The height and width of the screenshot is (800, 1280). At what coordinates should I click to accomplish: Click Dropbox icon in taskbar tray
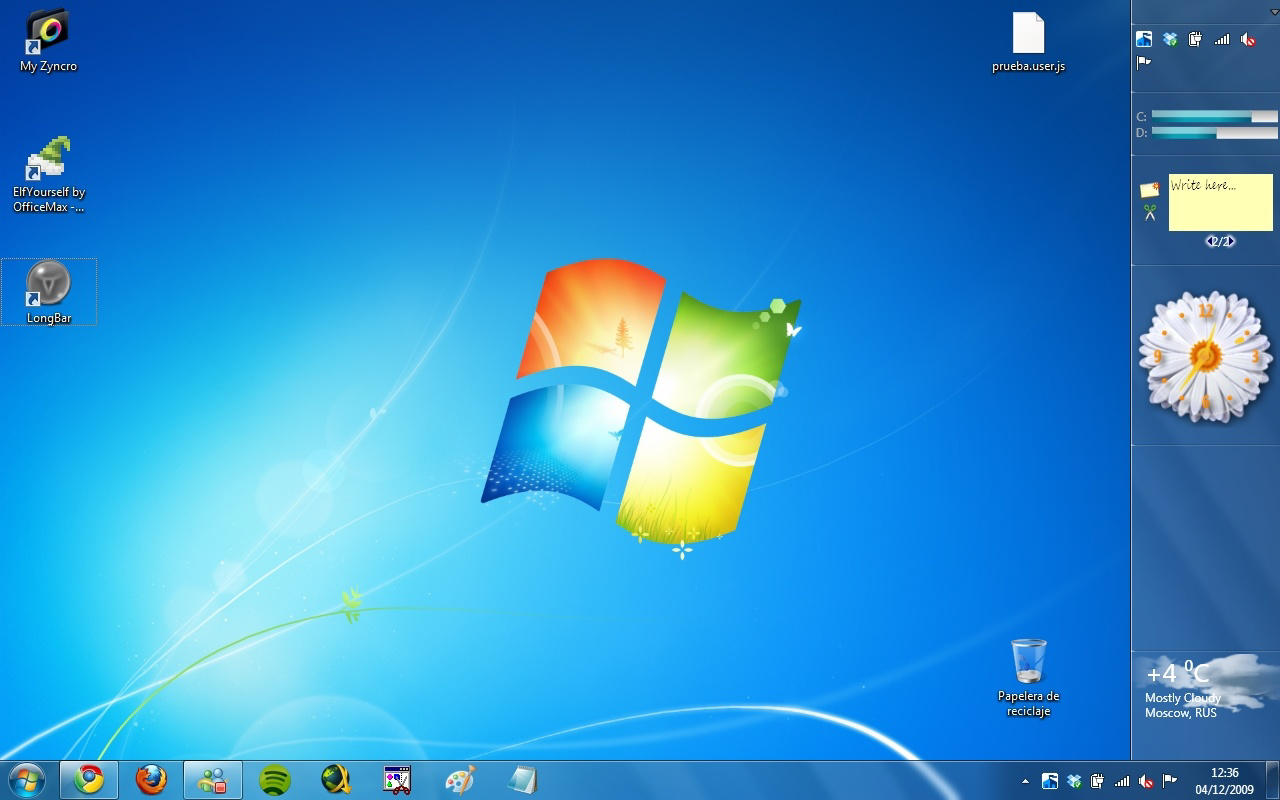click(1074, 781)
